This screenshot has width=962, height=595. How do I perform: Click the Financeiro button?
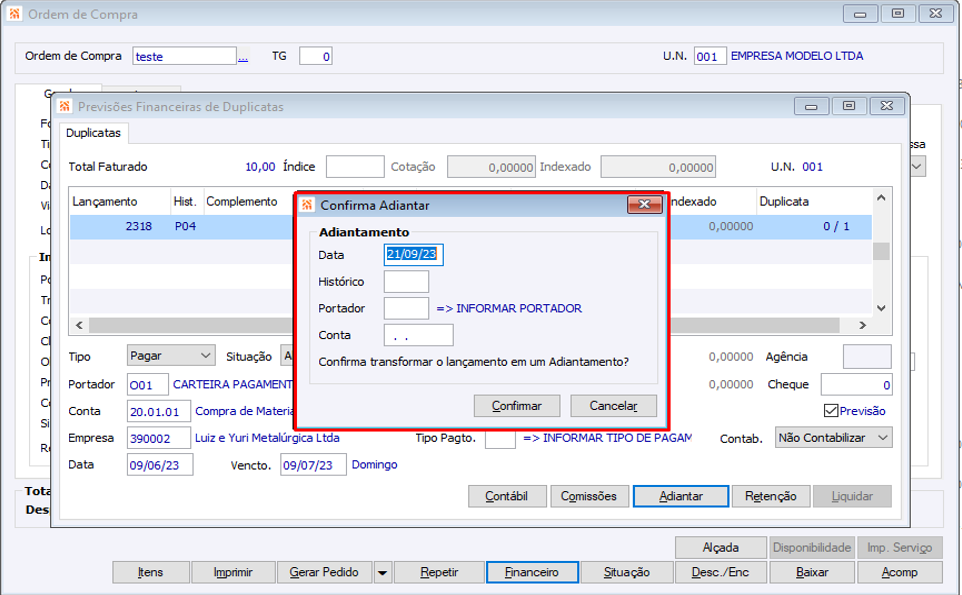(x=532, y=572)
